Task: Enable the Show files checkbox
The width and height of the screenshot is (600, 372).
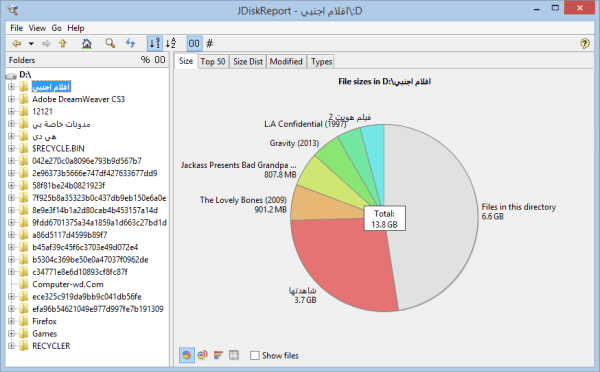Action: pyautogui.click(x=254, y=356)
